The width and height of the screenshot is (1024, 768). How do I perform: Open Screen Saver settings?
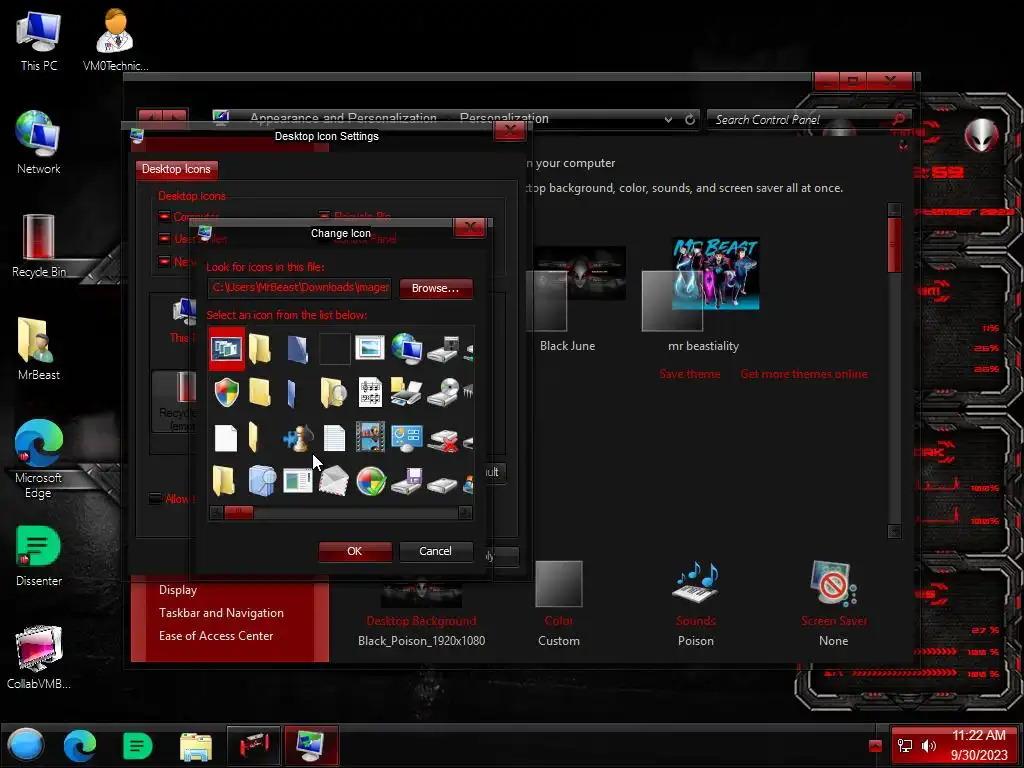point(834,603)
